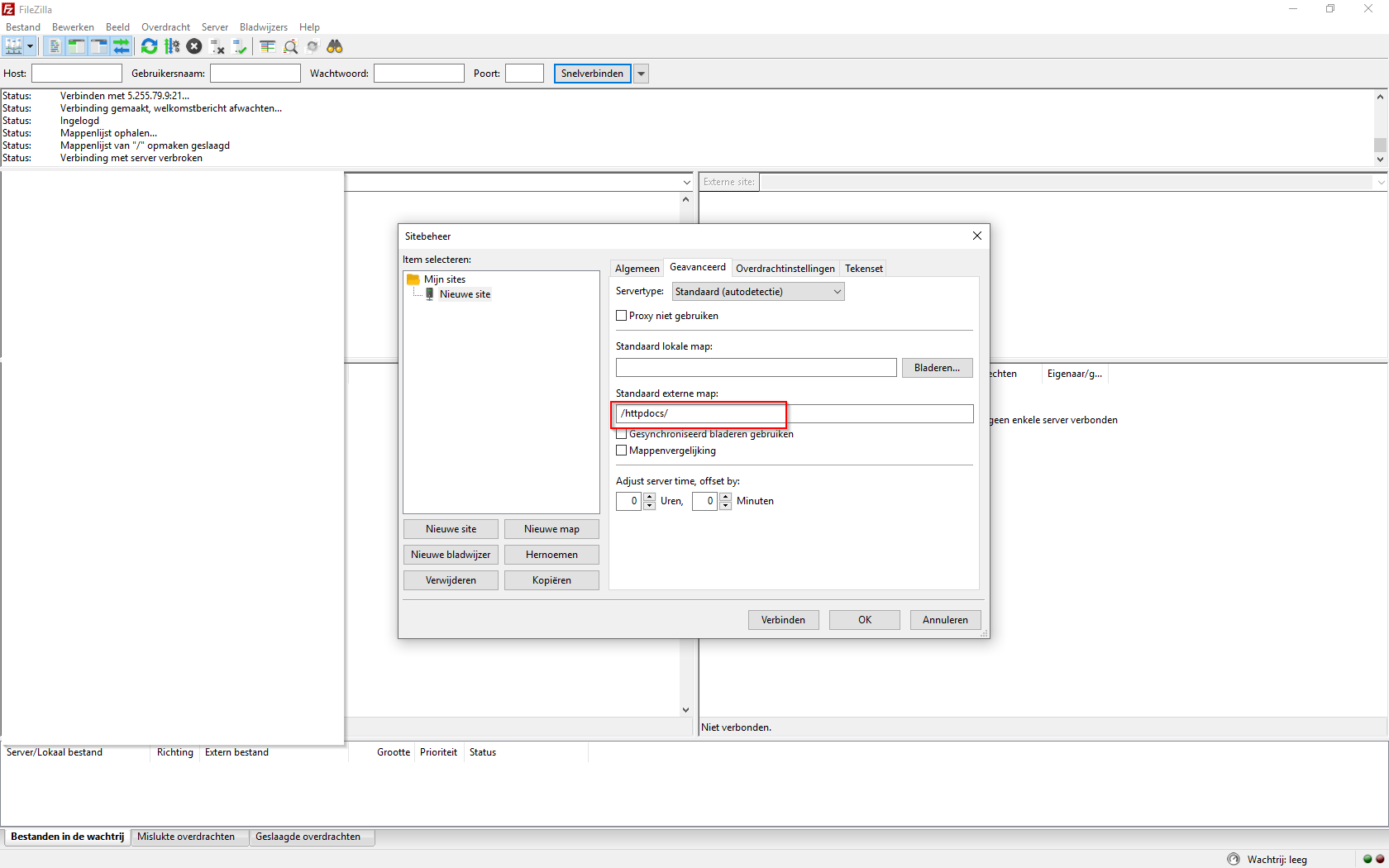
Task: Open the Bestand menu
Action: tap(23, 27)
